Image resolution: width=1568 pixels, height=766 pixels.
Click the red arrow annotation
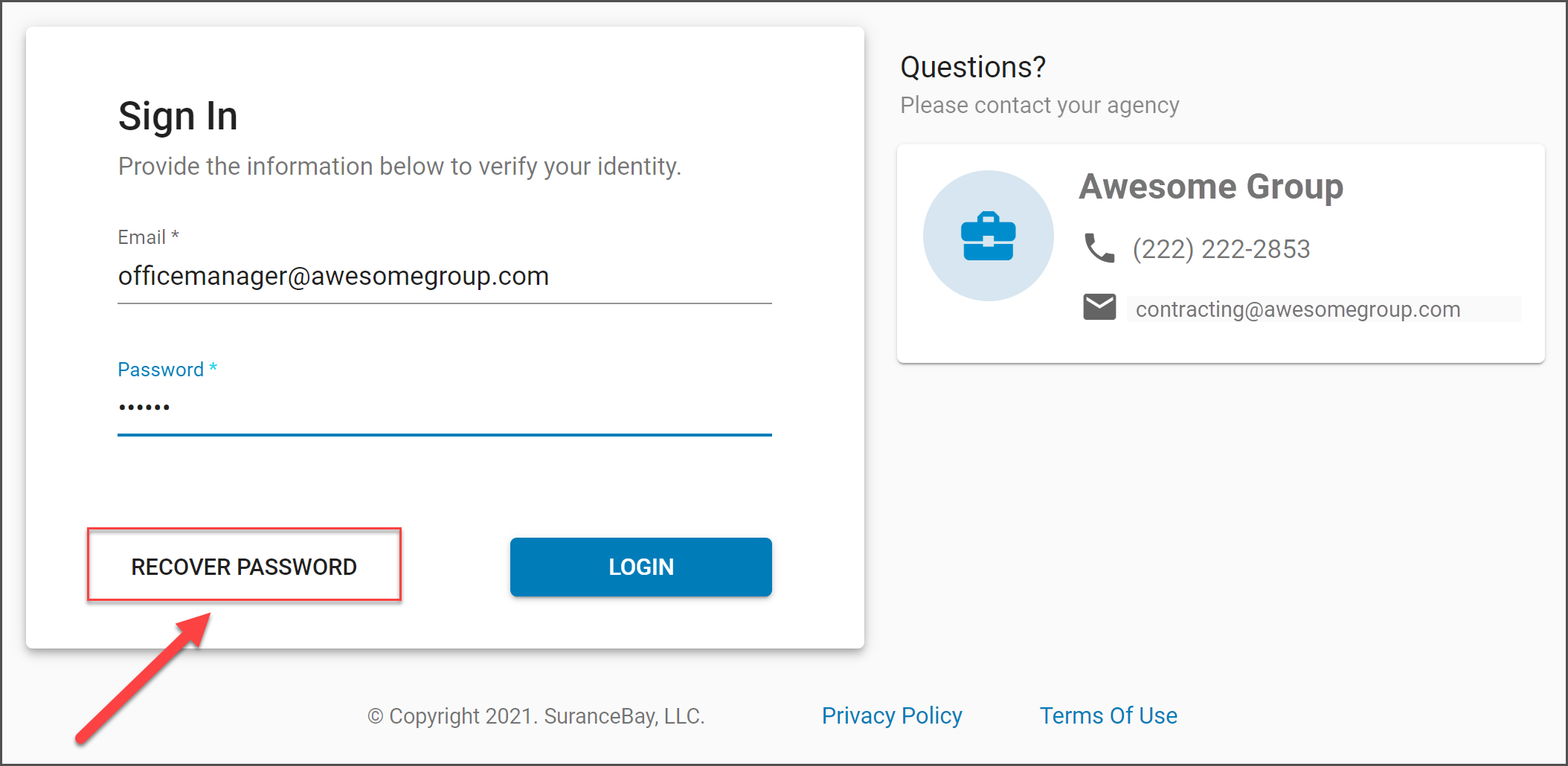(144, 678)
